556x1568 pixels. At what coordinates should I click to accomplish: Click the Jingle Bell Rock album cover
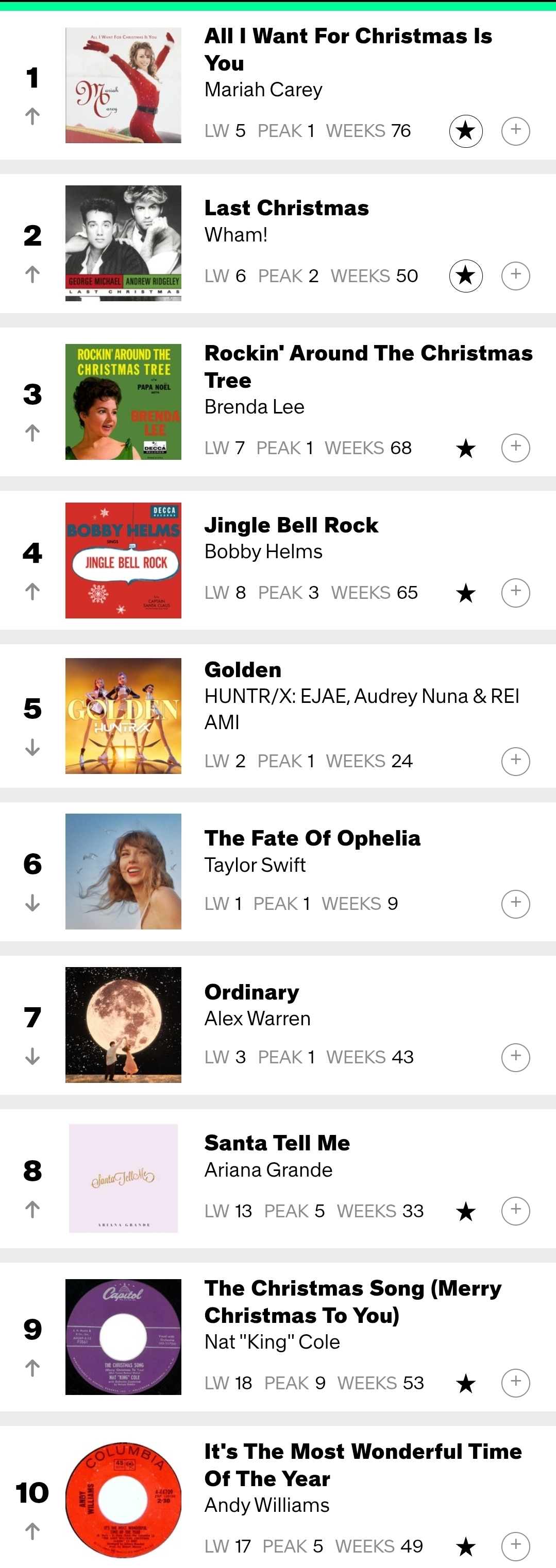click(x=123, y=561)
